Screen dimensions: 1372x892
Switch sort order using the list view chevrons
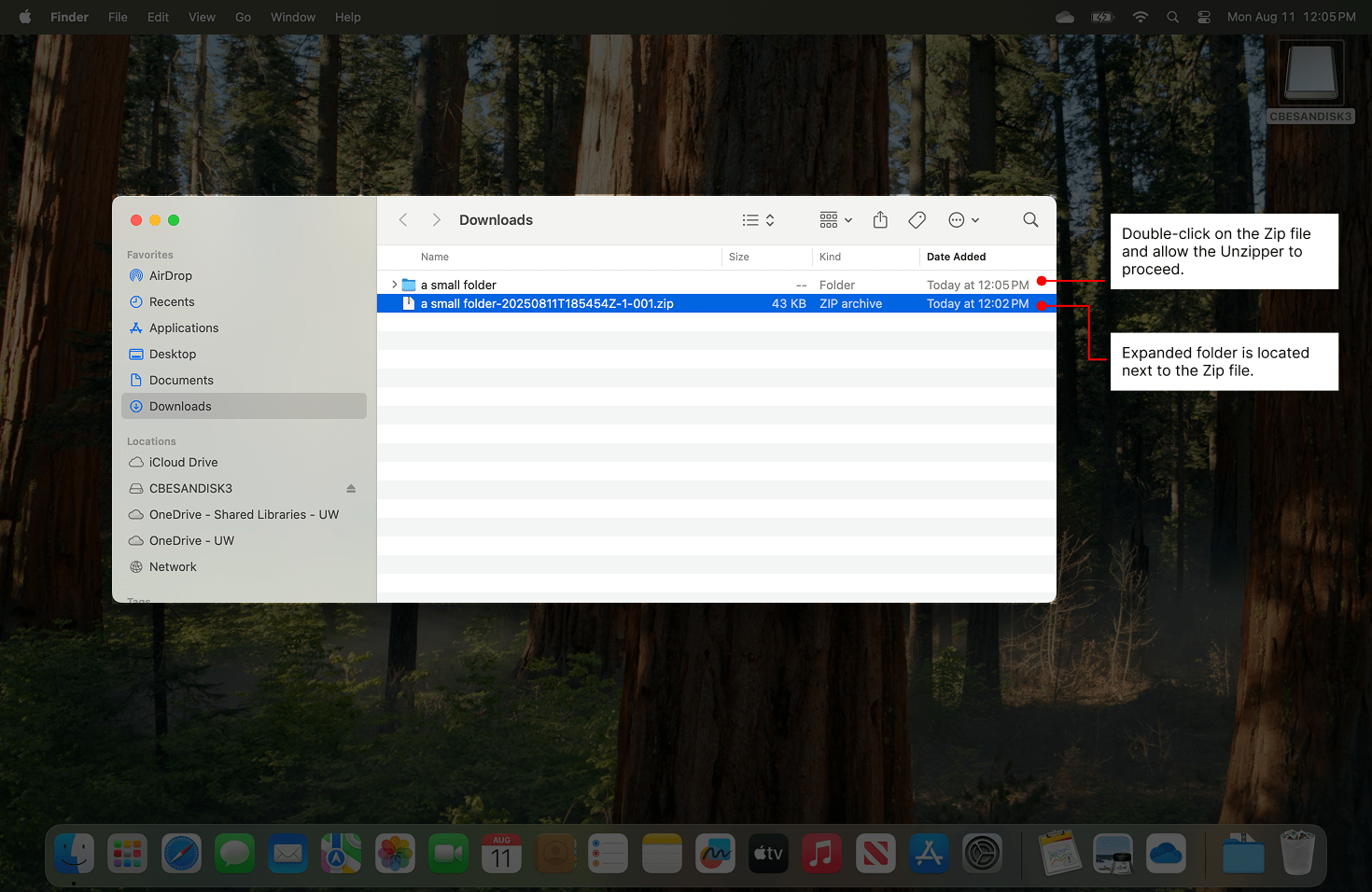770,219
